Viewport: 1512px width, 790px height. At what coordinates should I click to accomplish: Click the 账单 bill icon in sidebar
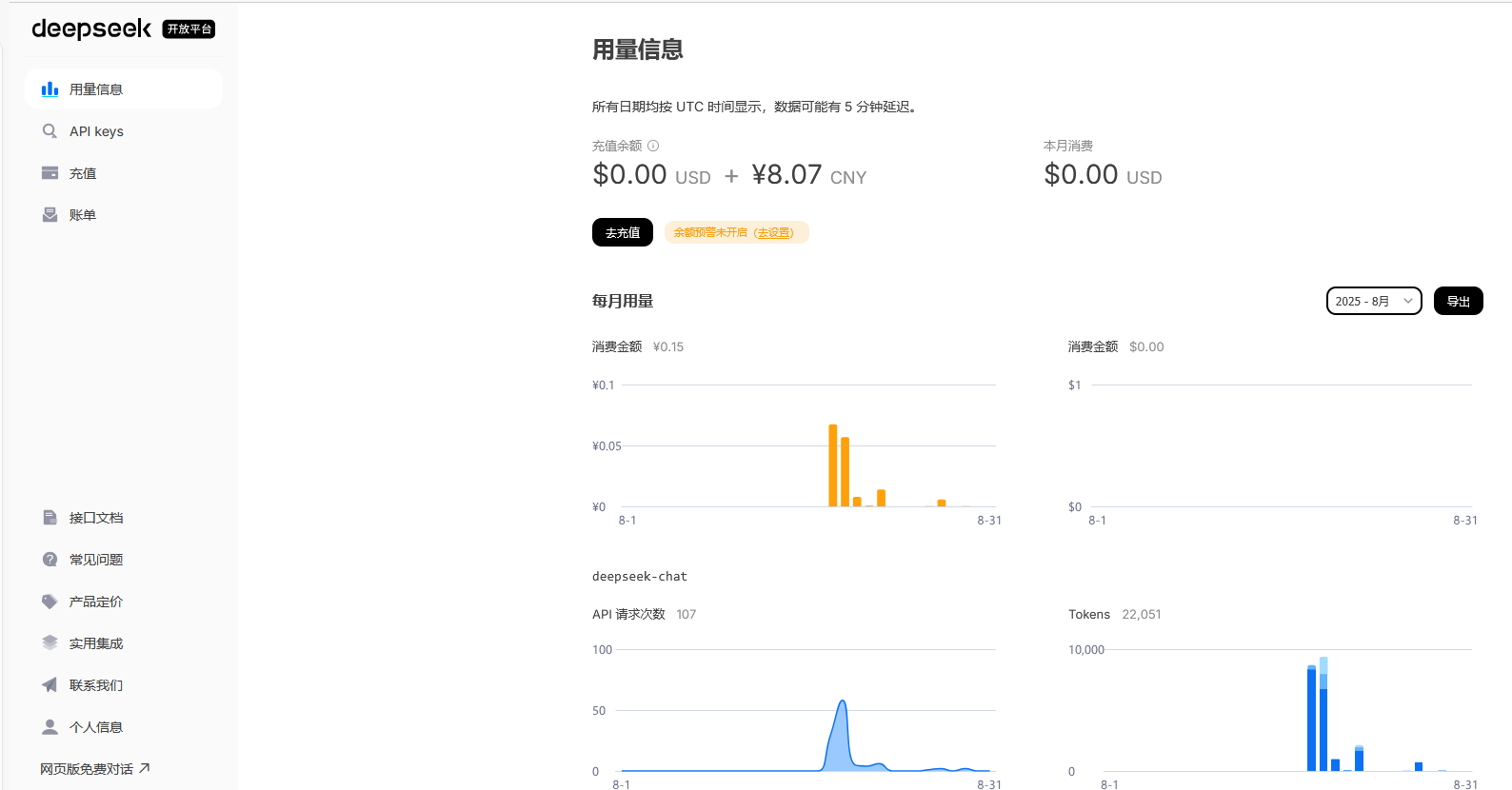pos(50,215)
